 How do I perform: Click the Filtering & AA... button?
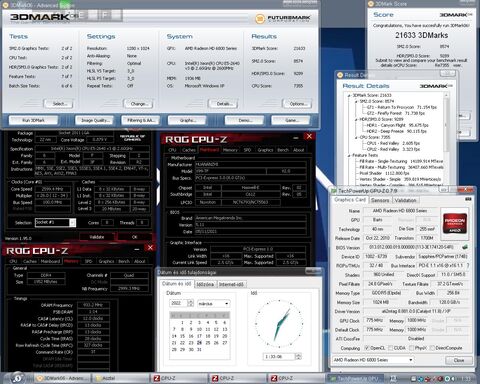(140, 120)
